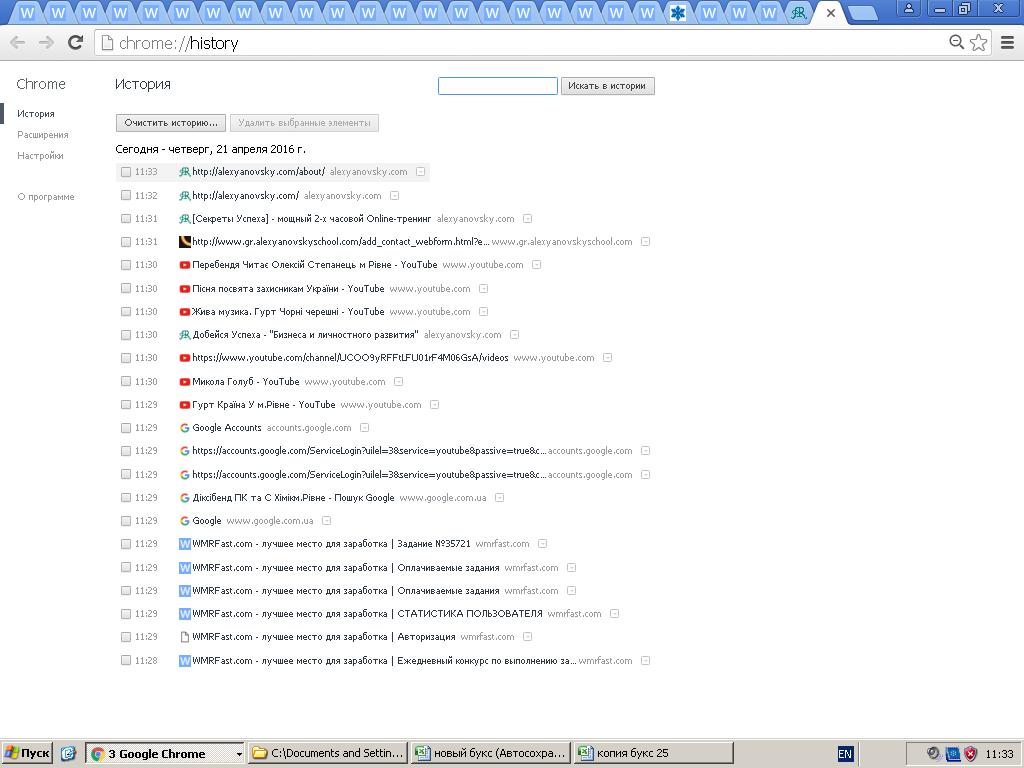Click the profile avatar button in title bar
Viewport: 1024px width, 768px height.
click(908, 8)
